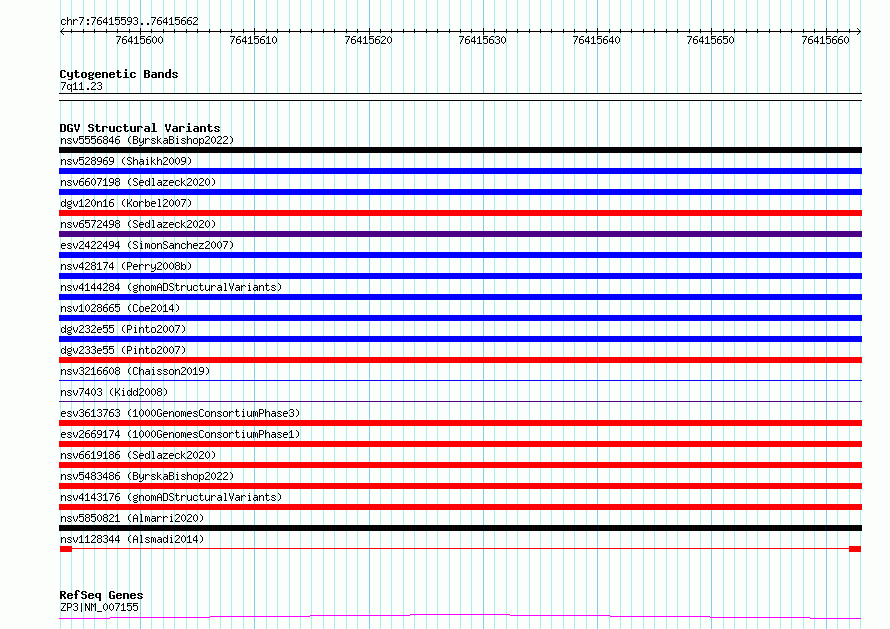
Task: Click variant nsv1128344 (Alsmadi2014) label
Action: click(132, 539)
